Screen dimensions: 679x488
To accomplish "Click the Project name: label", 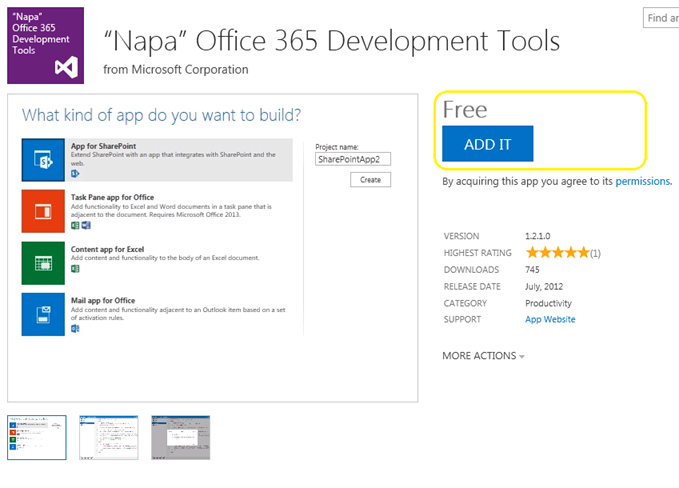I will tap(337, 147).
